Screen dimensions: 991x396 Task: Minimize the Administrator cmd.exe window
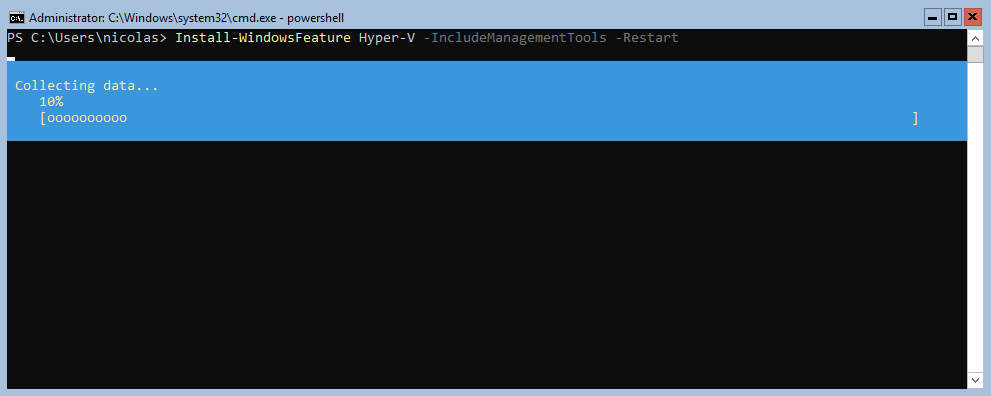click(933, 17)
